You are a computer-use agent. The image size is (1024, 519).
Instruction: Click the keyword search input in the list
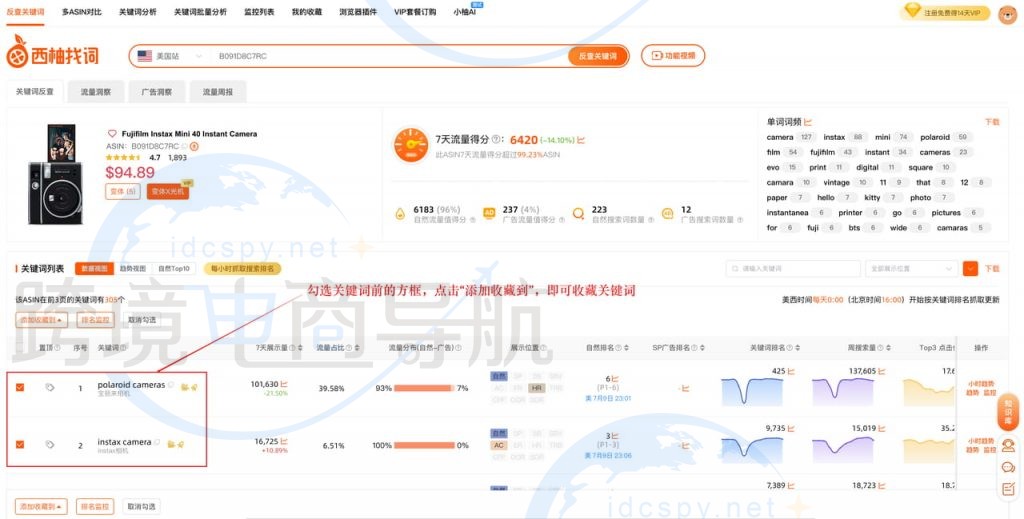point(793,268)
